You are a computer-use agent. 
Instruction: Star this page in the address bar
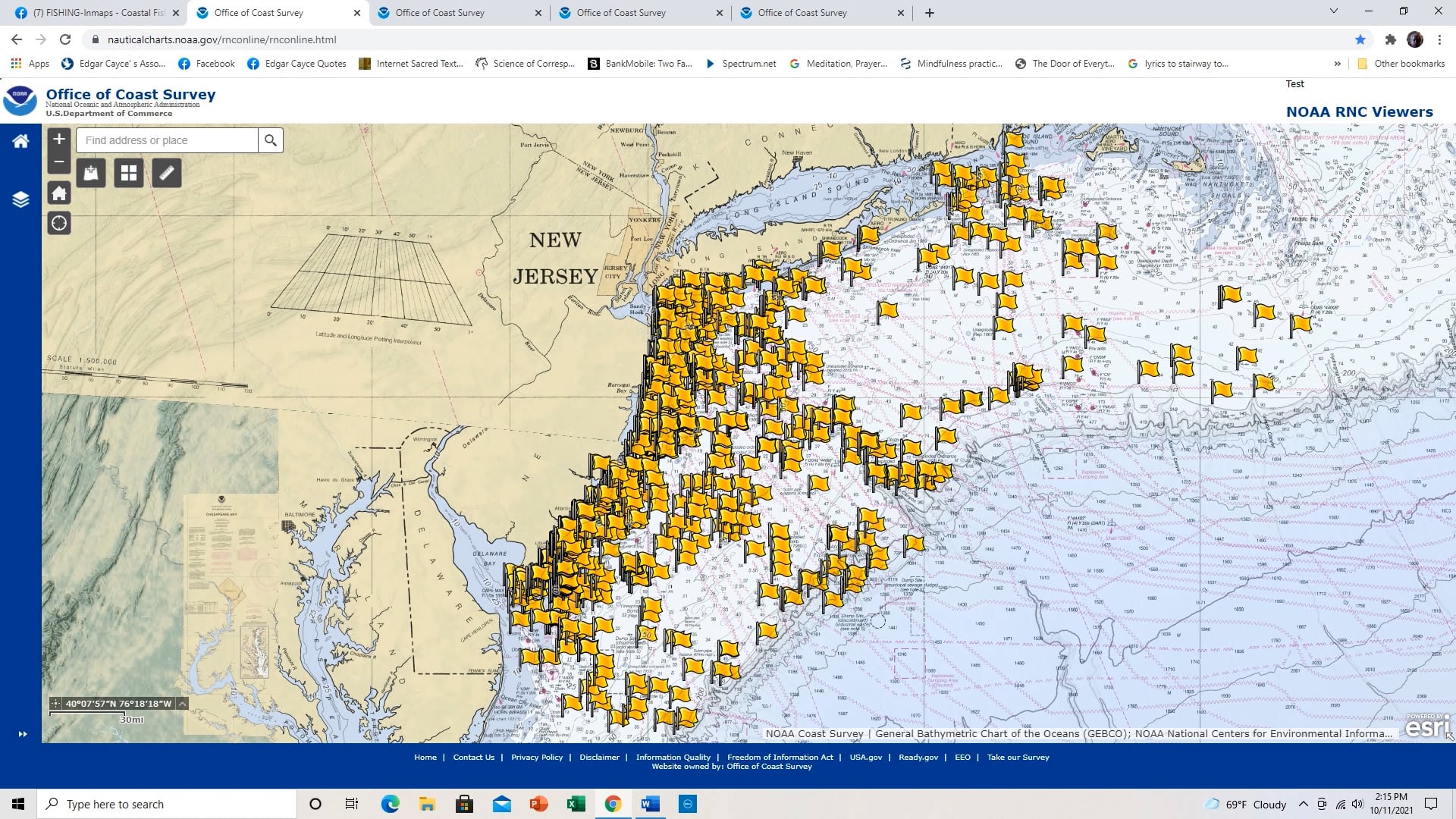1360,39
